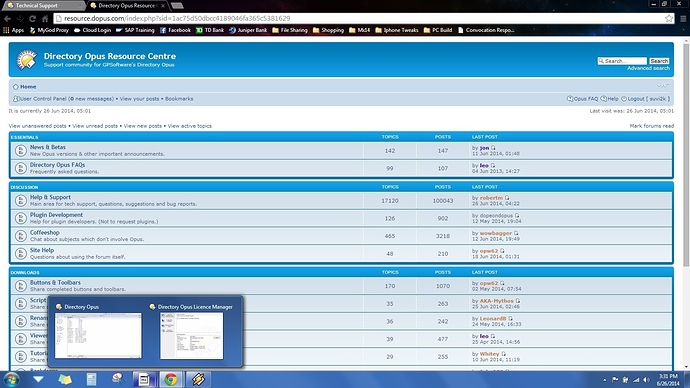Viewport: 690px width, 388px height.
Task: Go to the browser home page icon
Action: click(45, 18)
